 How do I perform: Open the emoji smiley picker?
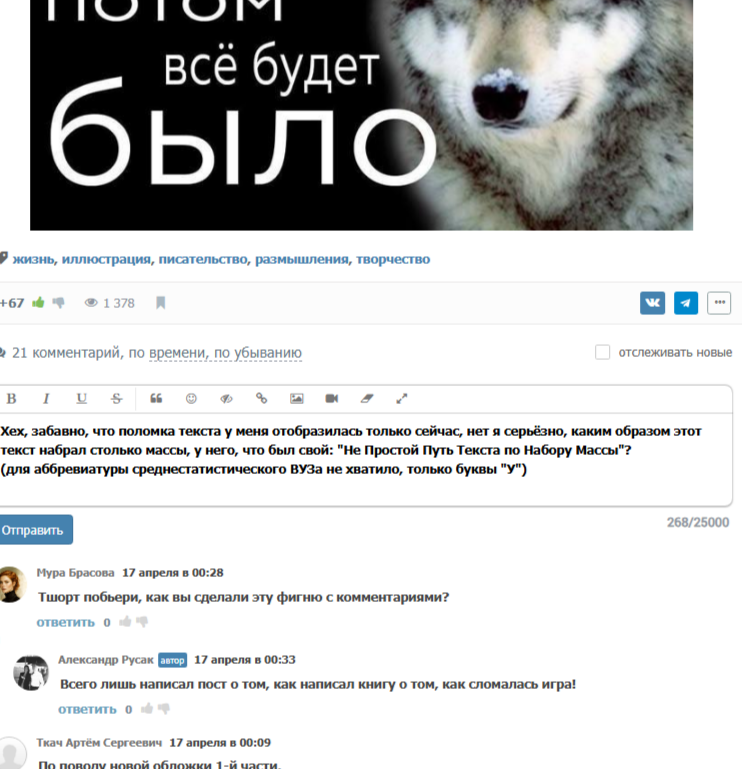click(191, 399)
